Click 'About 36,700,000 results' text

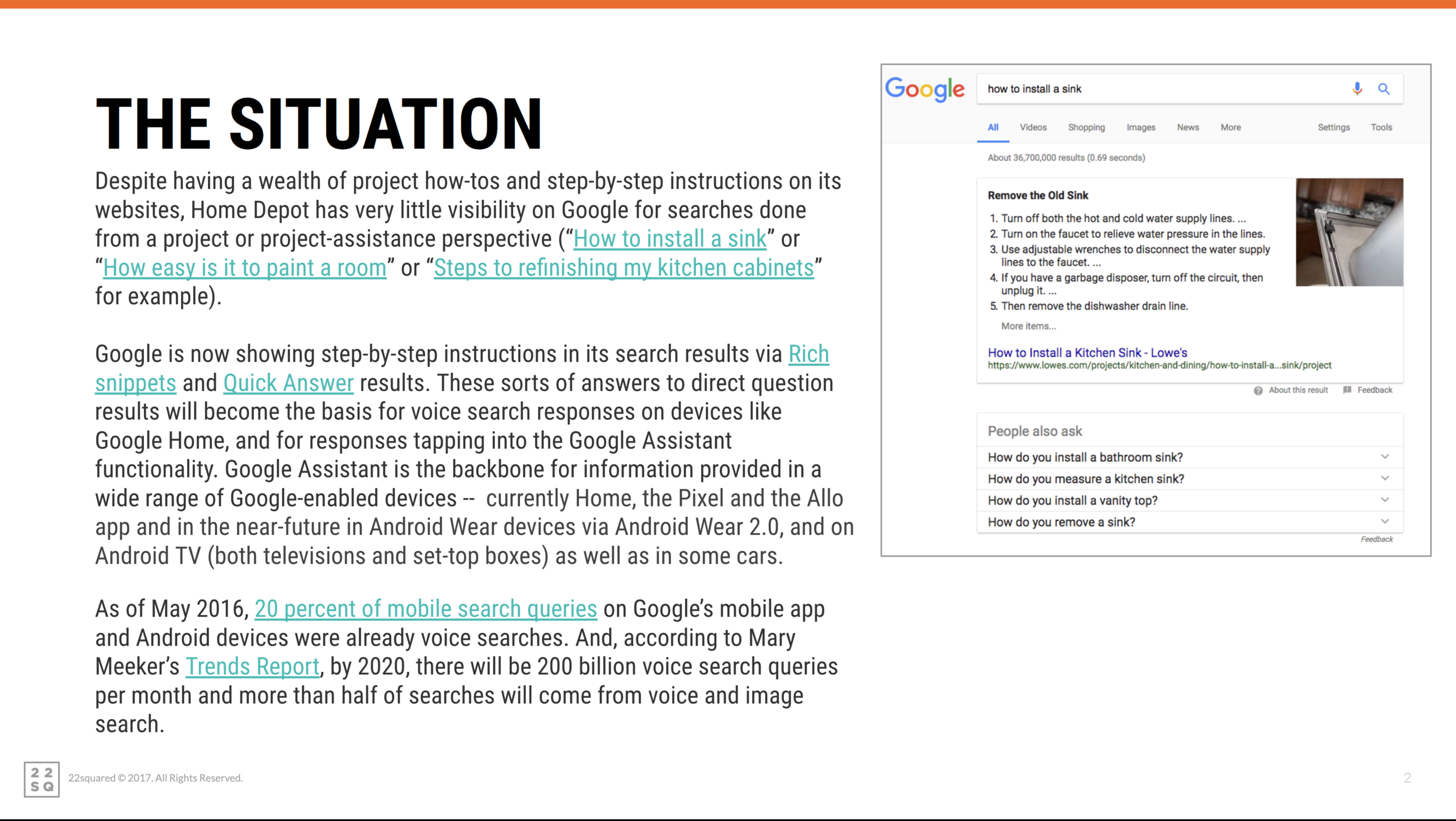coord(1066,157)
